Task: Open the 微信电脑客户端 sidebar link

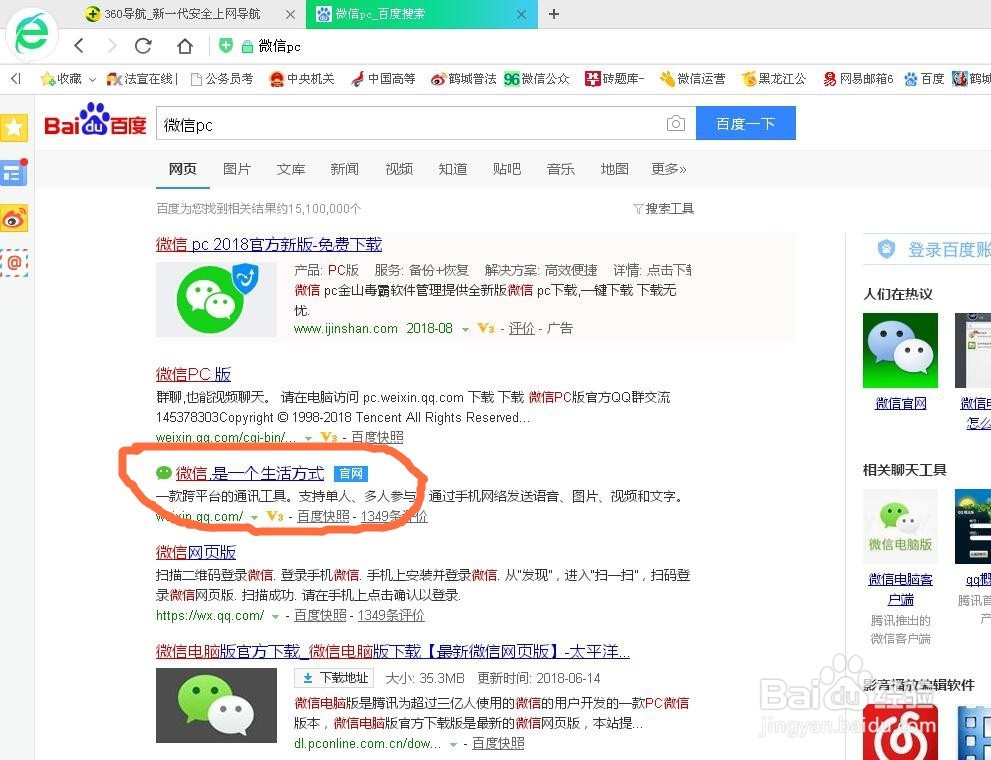Action: point(901,589)
